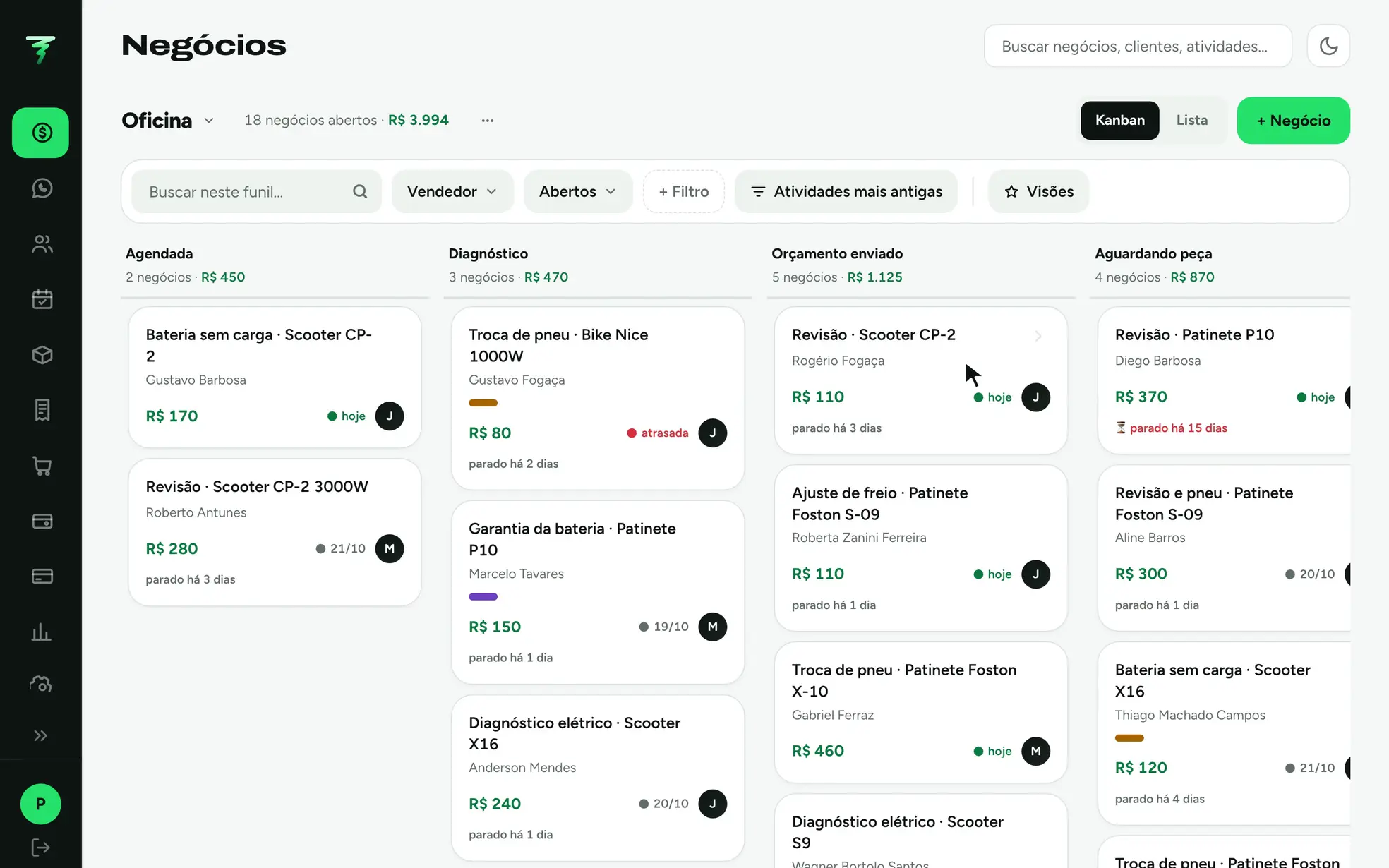Open the credit card sidebar icon
The width and height of the screenshot is (1389, 868).
(x=42, y=577)
